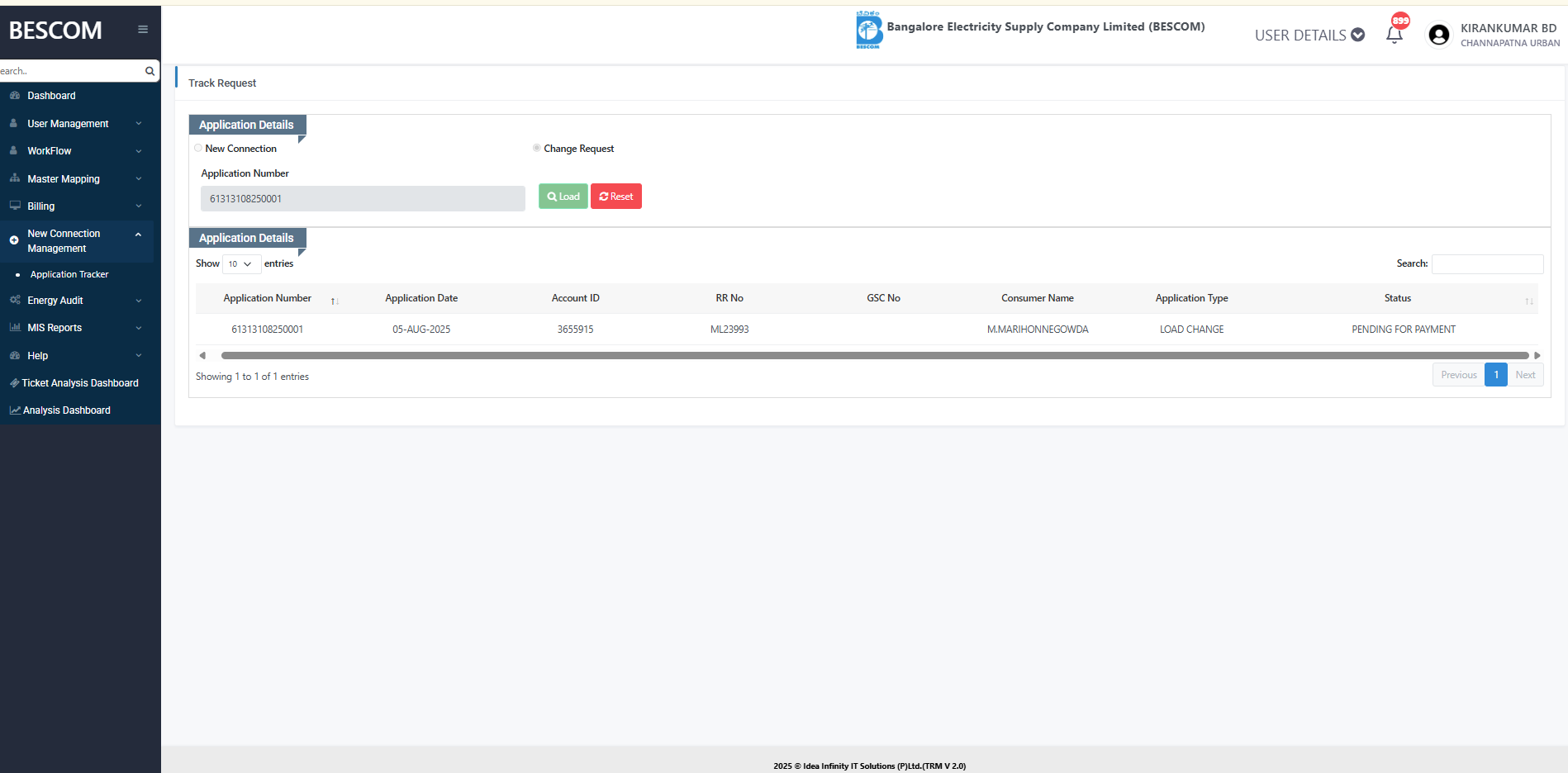This screenshot has width=1568, height=773.
Task: Open Application Tracker submenu item
Action: tap(69, 274)
